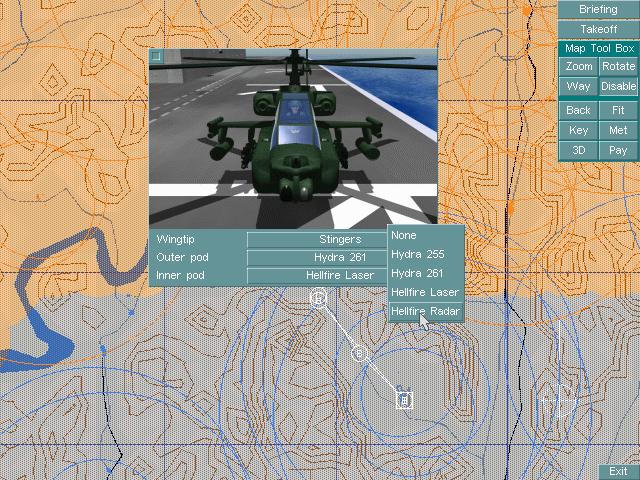Fit the map with Fit button

(x=618, y=110)
